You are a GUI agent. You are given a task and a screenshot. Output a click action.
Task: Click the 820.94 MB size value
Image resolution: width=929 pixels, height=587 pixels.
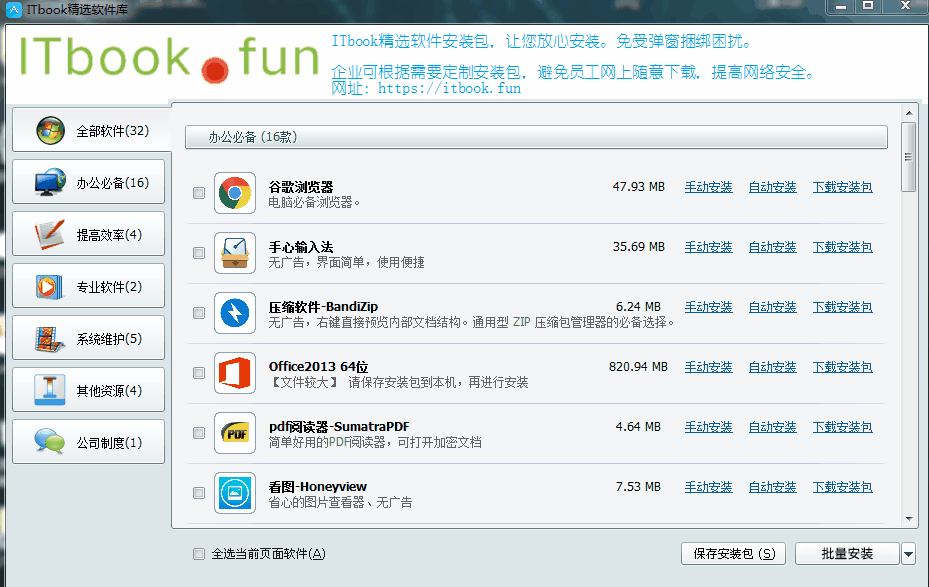(x=638, y=367)
